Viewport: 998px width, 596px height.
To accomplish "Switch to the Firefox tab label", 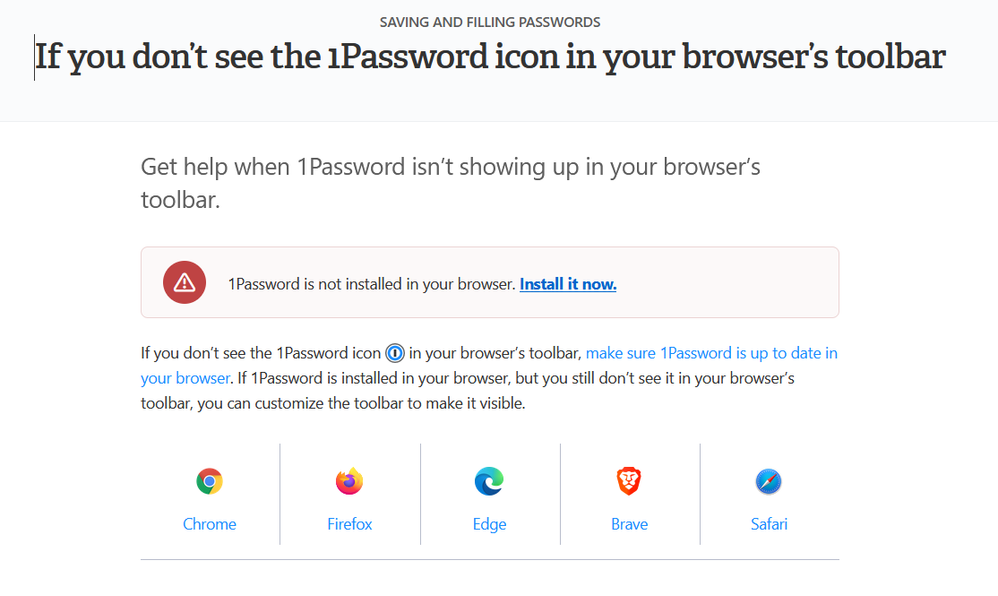I will 349,524.
